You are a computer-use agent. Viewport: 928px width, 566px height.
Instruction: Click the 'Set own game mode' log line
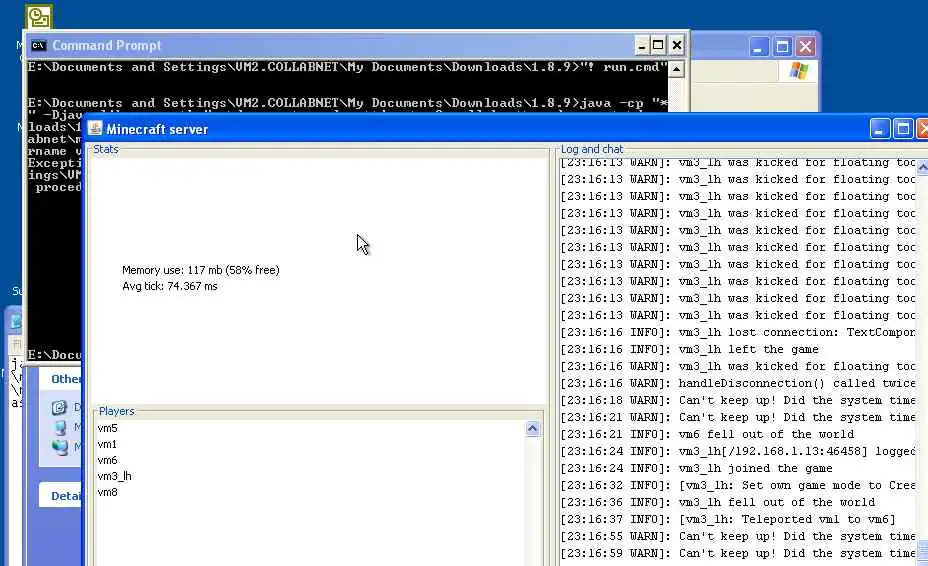pyautogui.click(x=738, y=485)
